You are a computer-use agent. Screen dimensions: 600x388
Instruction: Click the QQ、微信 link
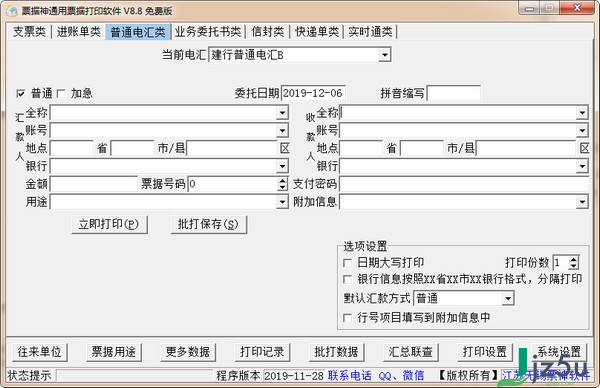[x=401, y=376]
